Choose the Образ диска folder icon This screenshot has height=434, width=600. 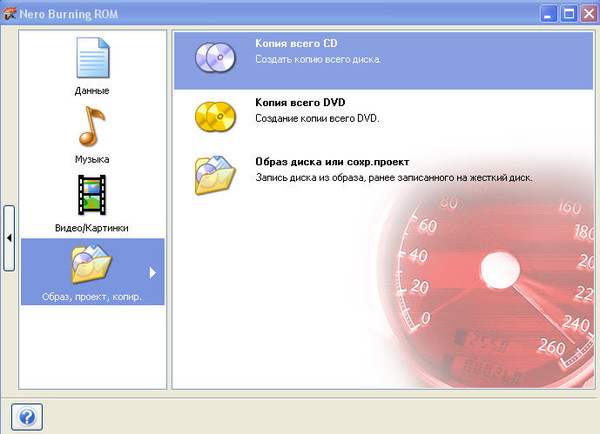[x=215, y=175]
